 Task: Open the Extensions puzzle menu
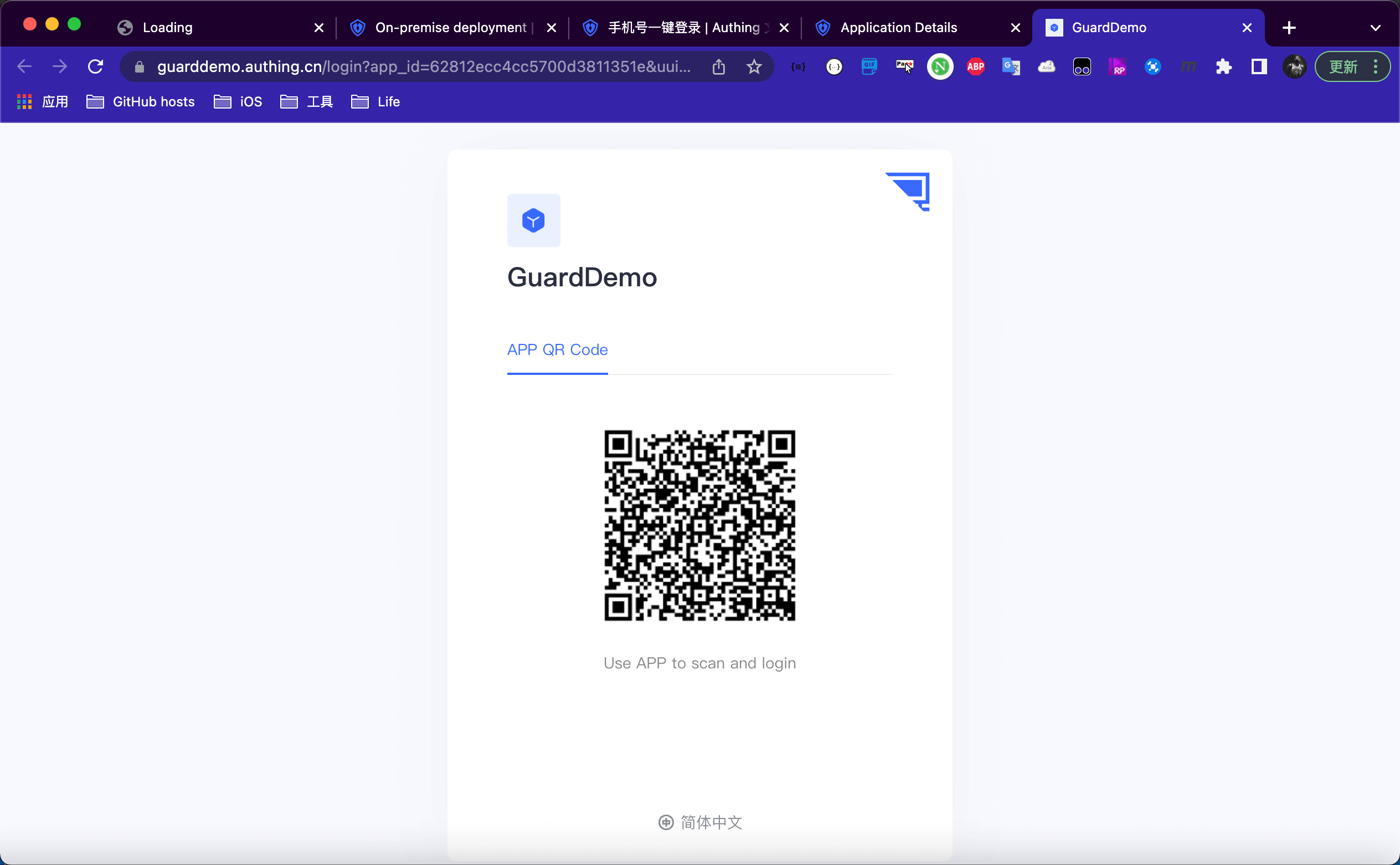click(1223, 67)
